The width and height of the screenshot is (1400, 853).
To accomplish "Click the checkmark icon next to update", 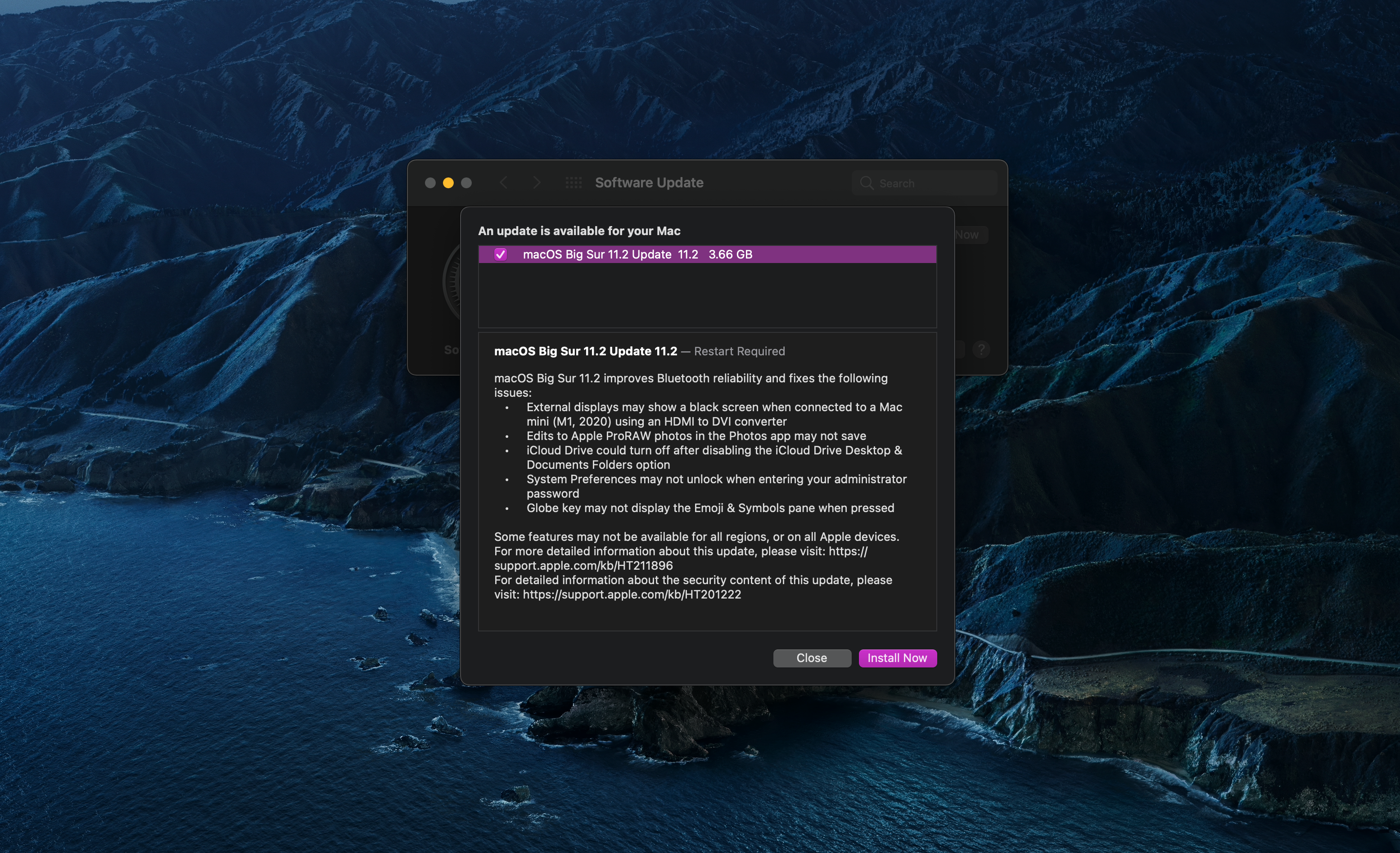I will [498, 254].
